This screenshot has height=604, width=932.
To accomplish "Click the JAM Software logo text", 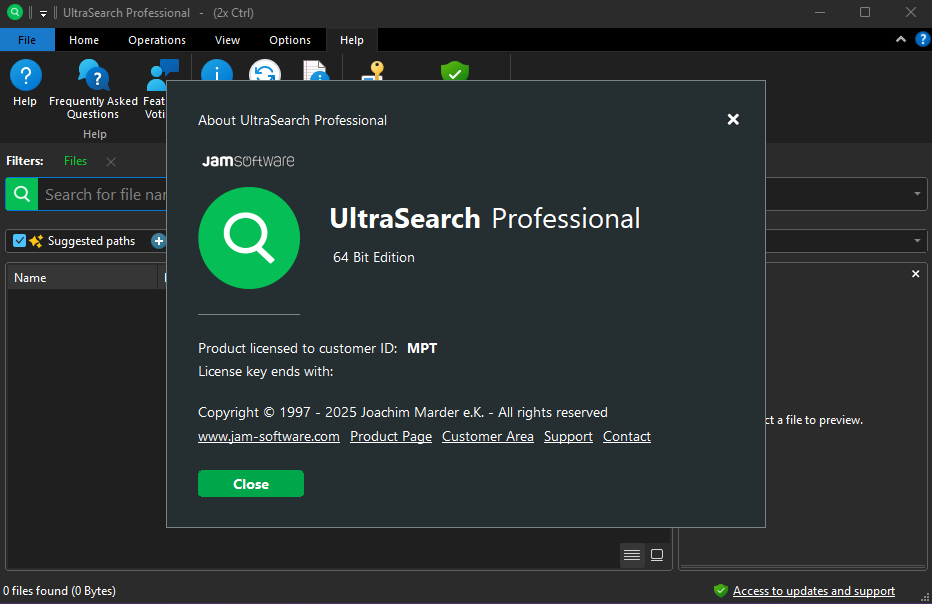I will click(x=248, y=161).
